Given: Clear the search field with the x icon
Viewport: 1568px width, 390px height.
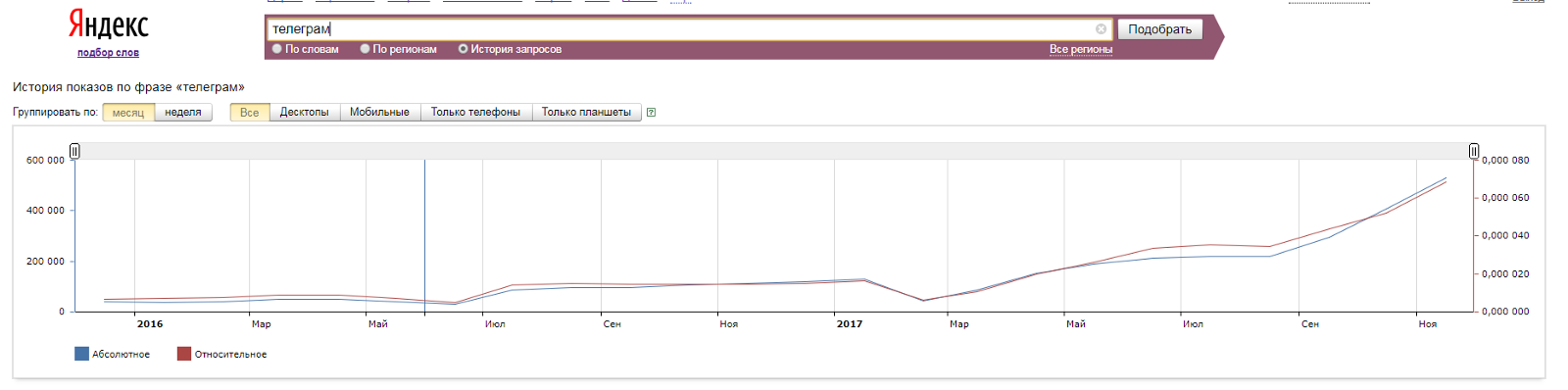Looking at the screenshot, I should point(1101,29).
